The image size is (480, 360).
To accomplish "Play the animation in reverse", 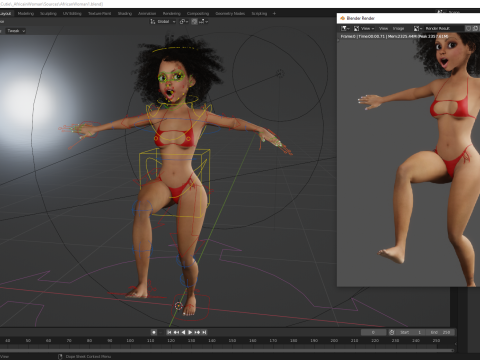I will pyautogui.click(x=183, y=332).
